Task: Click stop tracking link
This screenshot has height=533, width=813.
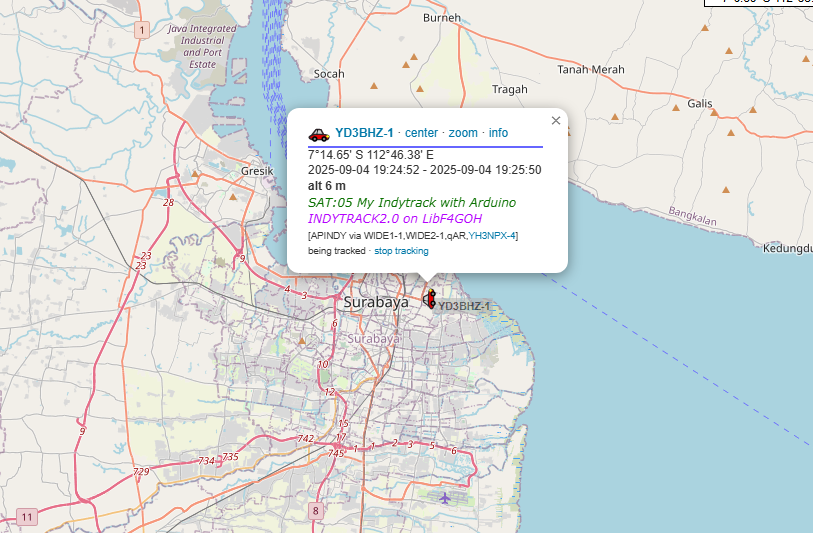Action: [401, 250]
